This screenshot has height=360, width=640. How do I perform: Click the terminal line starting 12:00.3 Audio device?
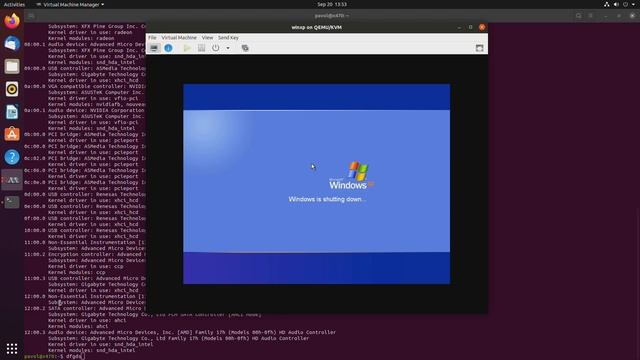click(180, 332)
